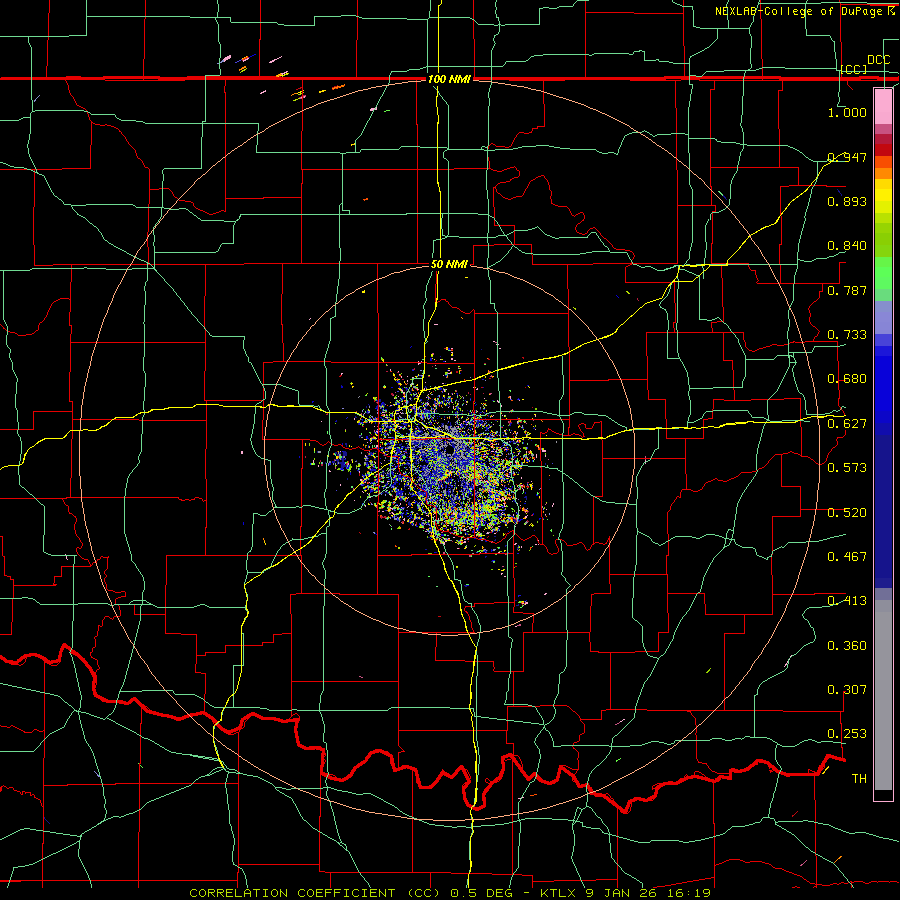Click the 0.413 scale value

[847, 600]
